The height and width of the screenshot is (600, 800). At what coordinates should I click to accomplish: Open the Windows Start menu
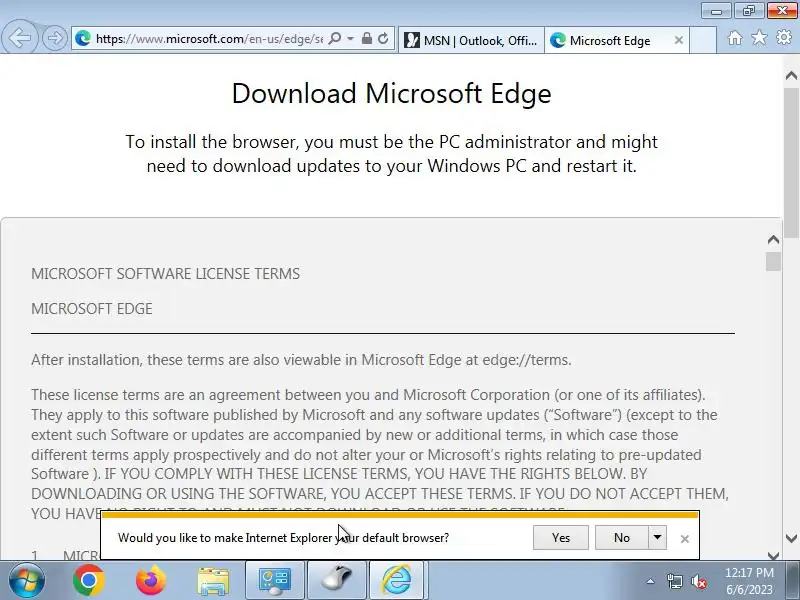(x=27, y=581)
